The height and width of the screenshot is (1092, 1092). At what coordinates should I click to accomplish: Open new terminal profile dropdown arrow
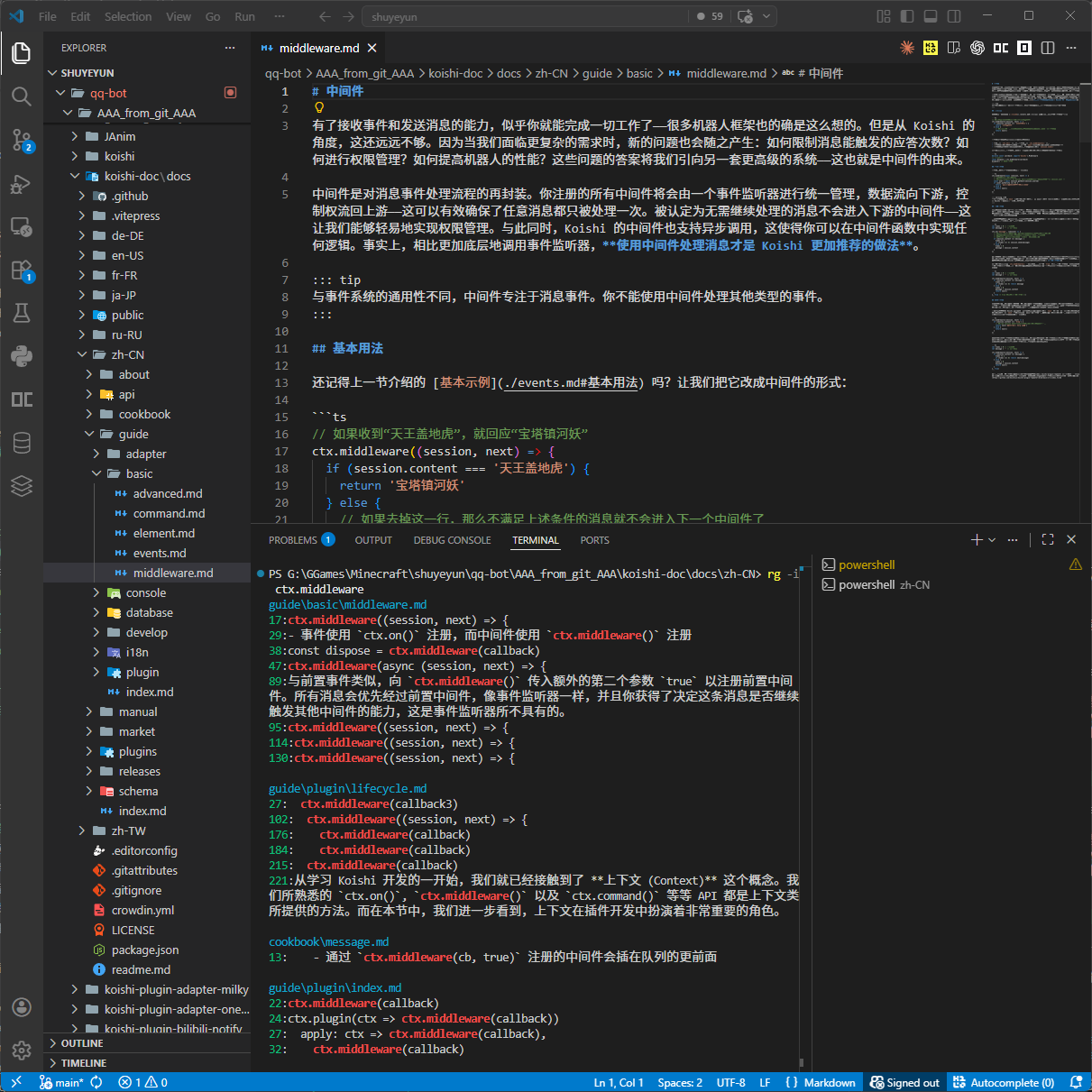point(993,539)
